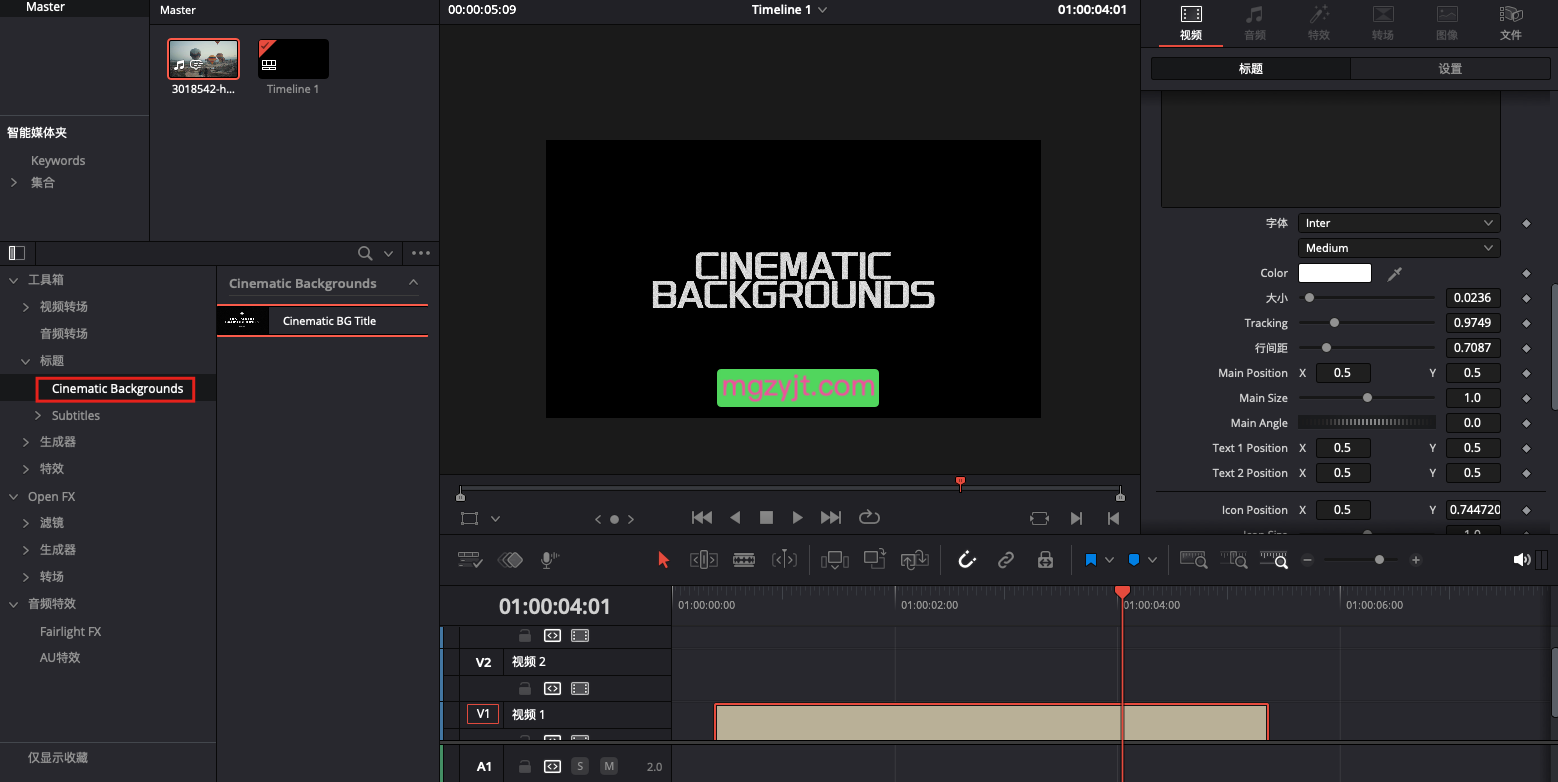Pick color with the eyedropper icon

tap(1395, 273)
